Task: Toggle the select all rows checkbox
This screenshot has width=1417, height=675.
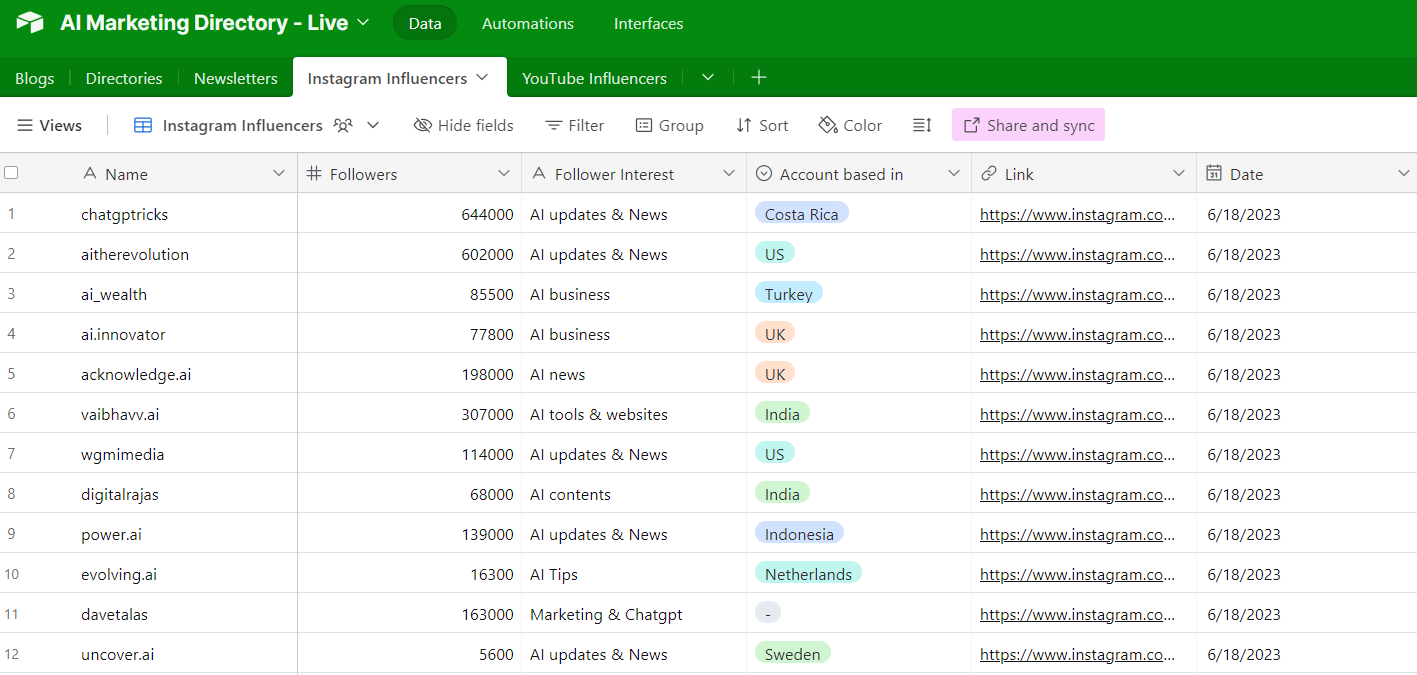Action: click(11, 173)
